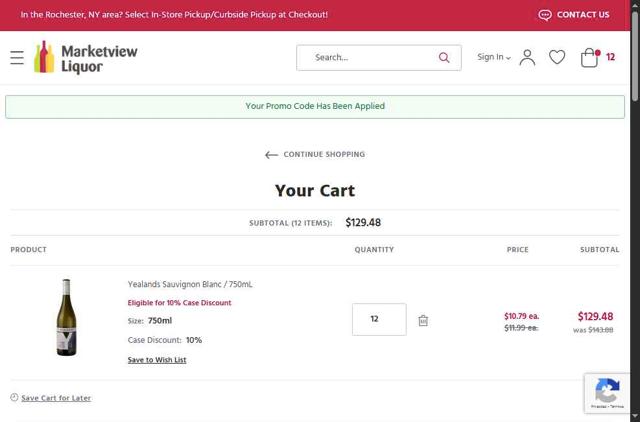Viewport: 640px width, 422px height.
Task: Click the clock icon beside Save Cart
Action: point(14,397)
